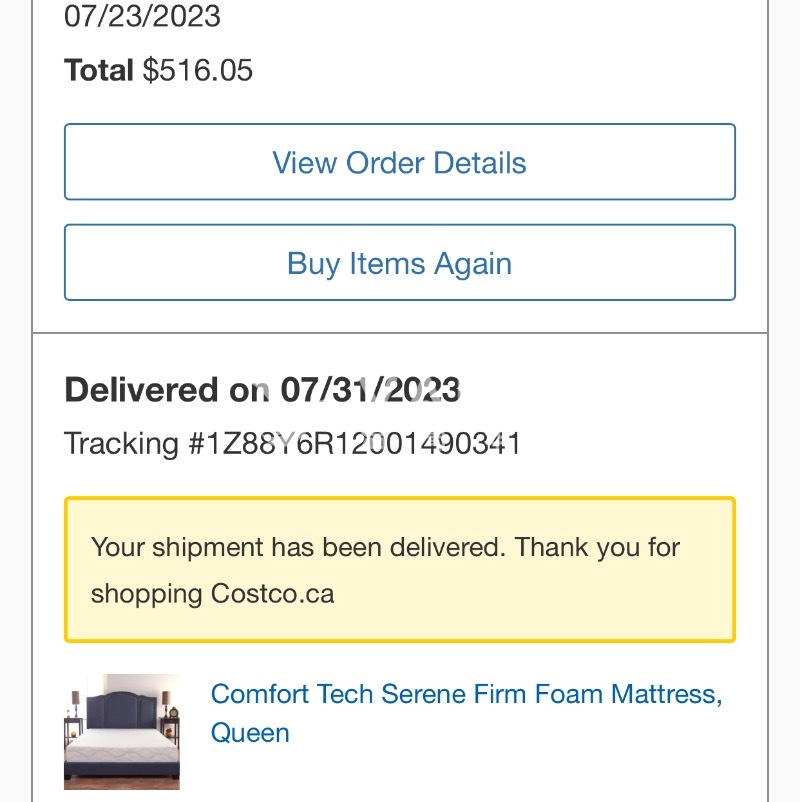Click the yellow shipment delivered notice box

point(400,570)
